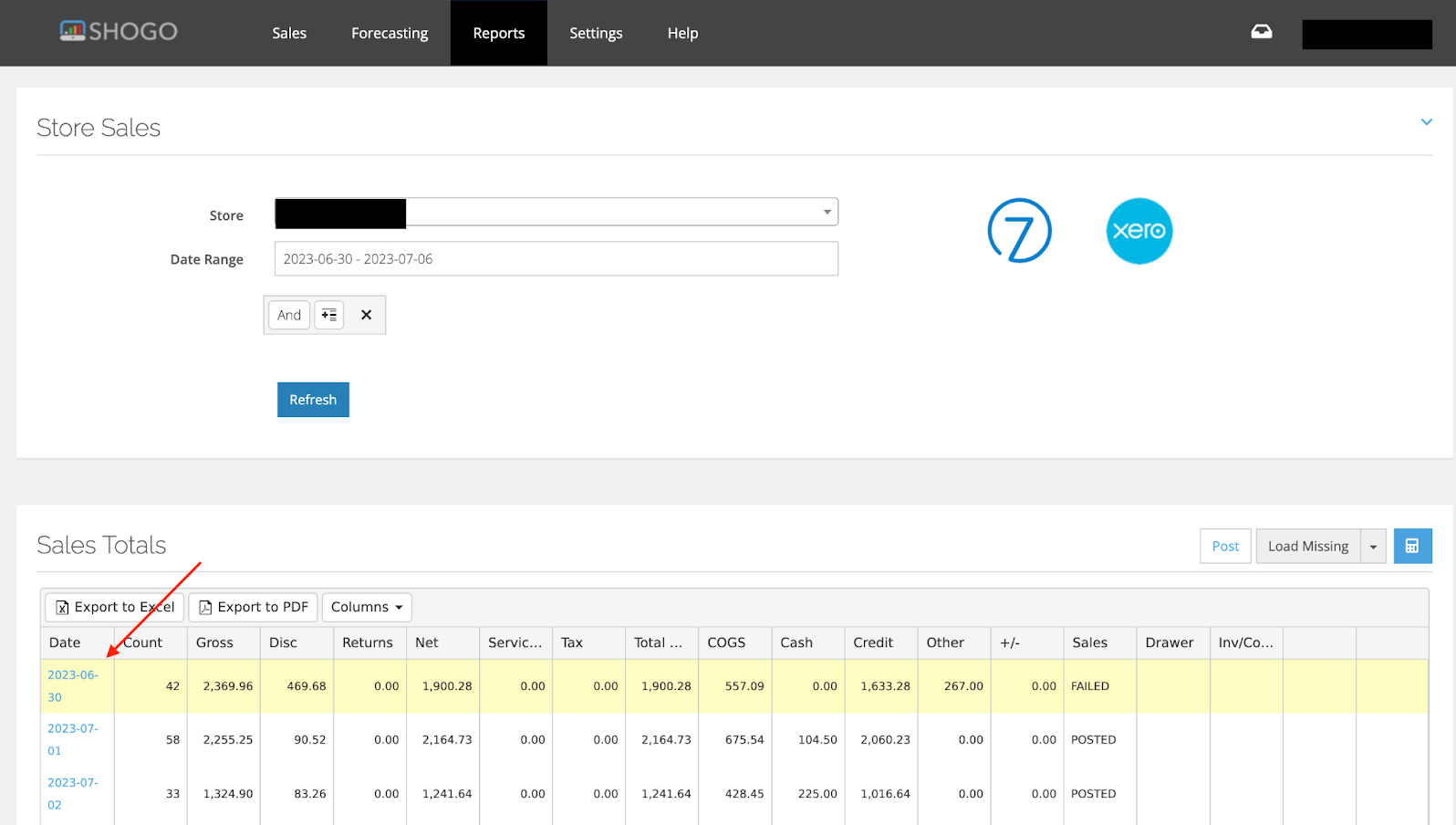Click count value 33
This screenshot has height=825, width=1456.
[172, 794]
